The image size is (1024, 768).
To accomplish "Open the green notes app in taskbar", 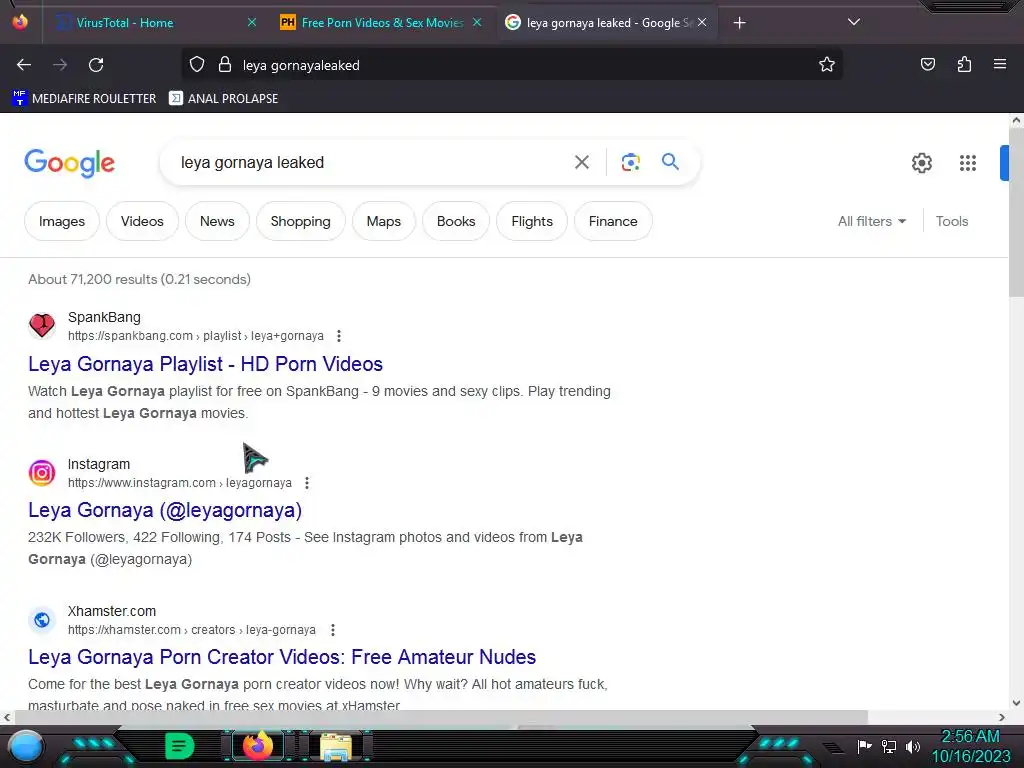I will tap(180, 746).
